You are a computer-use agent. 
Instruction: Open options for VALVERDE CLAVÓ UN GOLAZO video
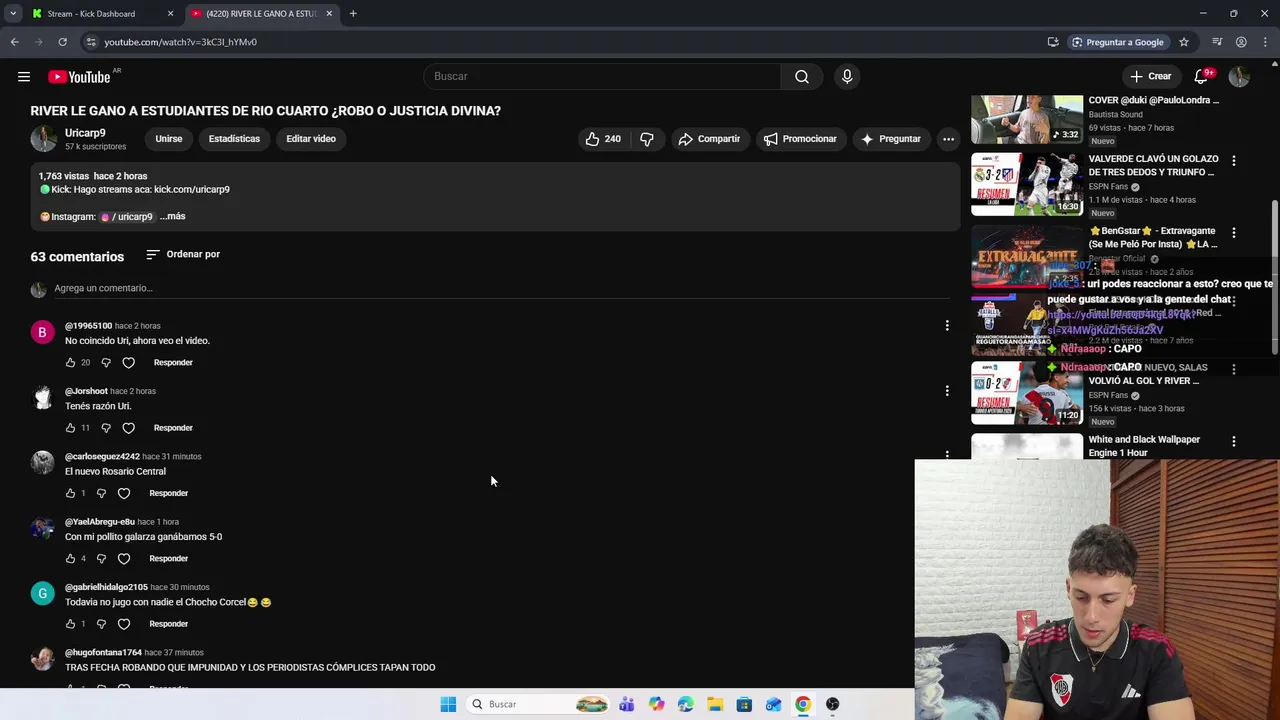tap(1234, 161)
